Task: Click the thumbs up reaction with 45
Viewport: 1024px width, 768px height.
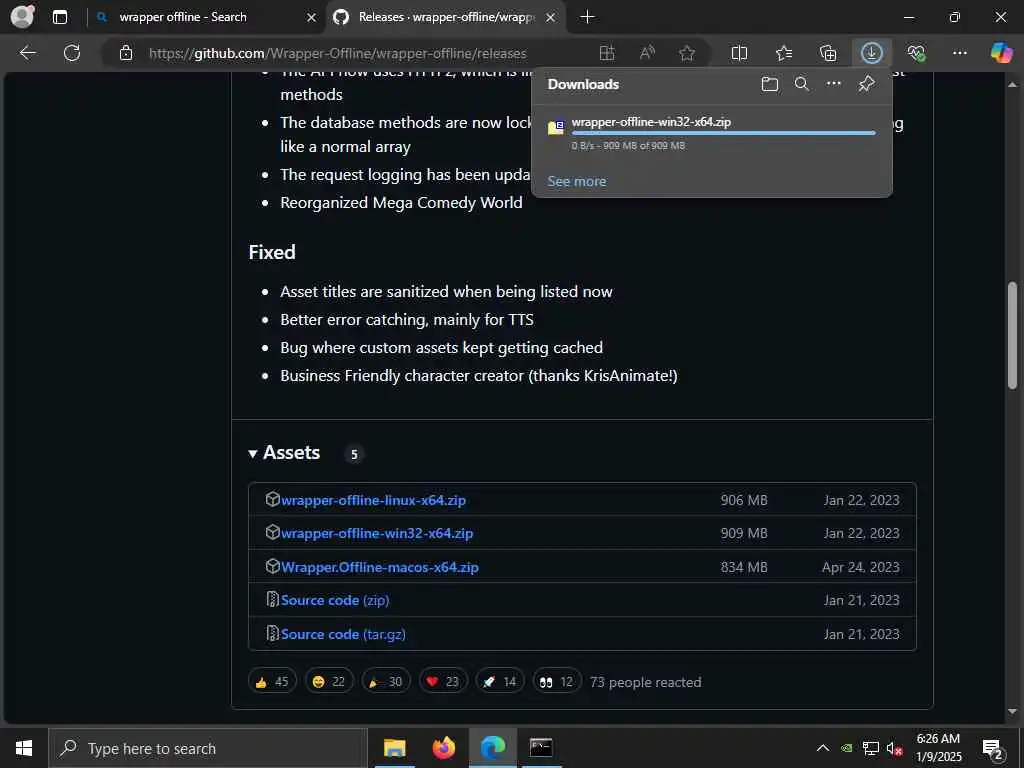Action: pyautogui.click(x=272, y=681)
